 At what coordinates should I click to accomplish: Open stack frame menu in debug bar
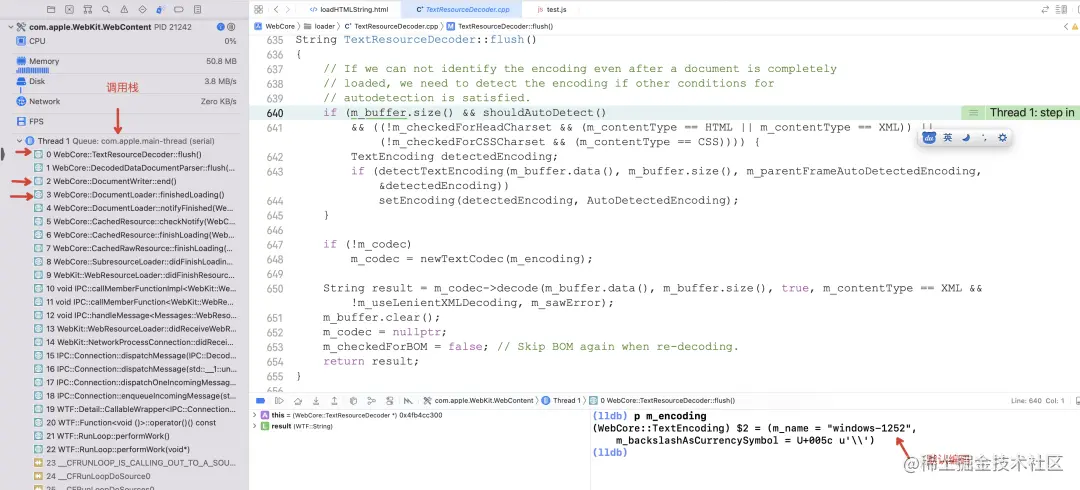tap(662, 400)
